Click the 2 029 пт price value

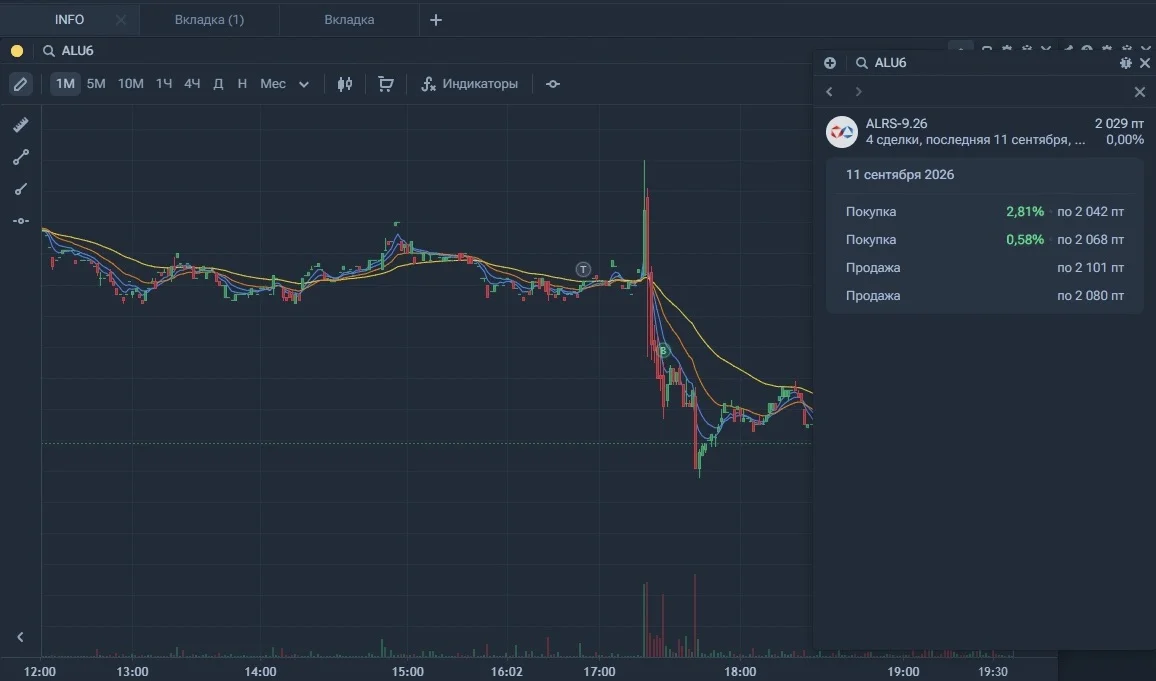coord(1119,124)
